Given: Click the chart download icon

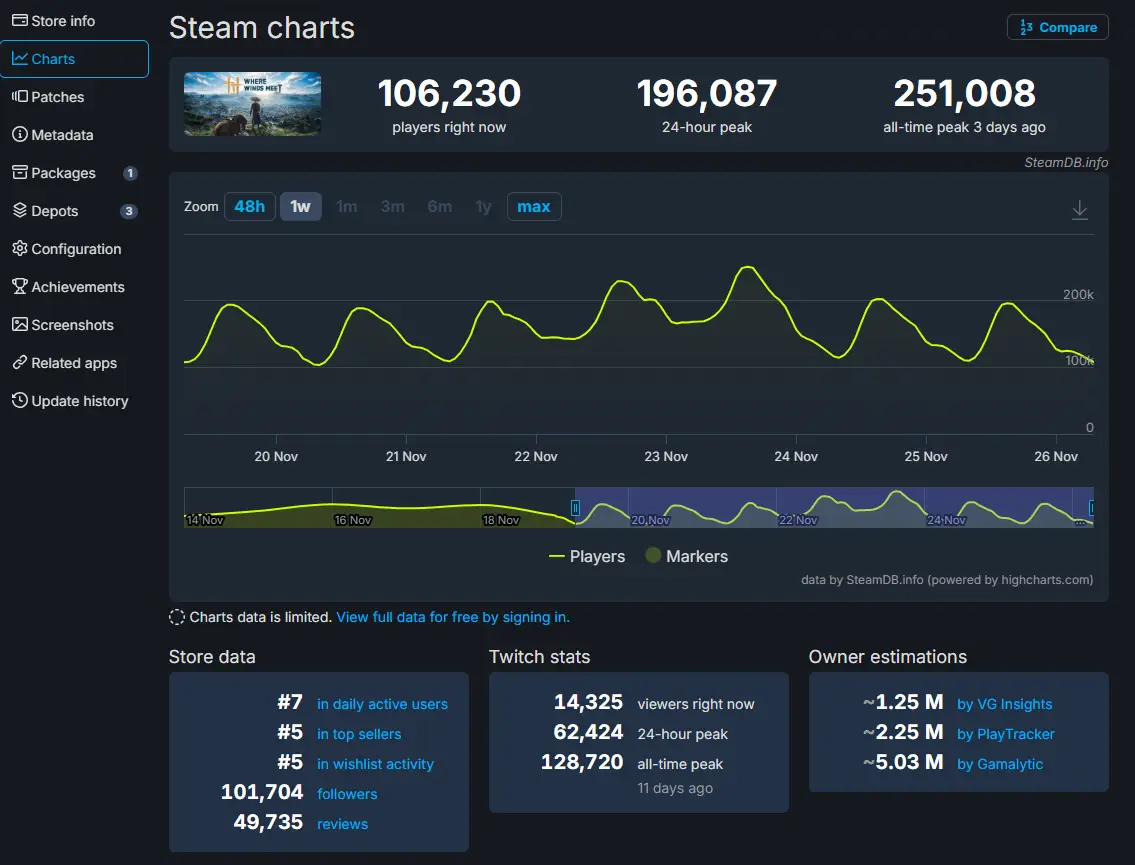Looking at the screenshot, I should point(1079,210).
